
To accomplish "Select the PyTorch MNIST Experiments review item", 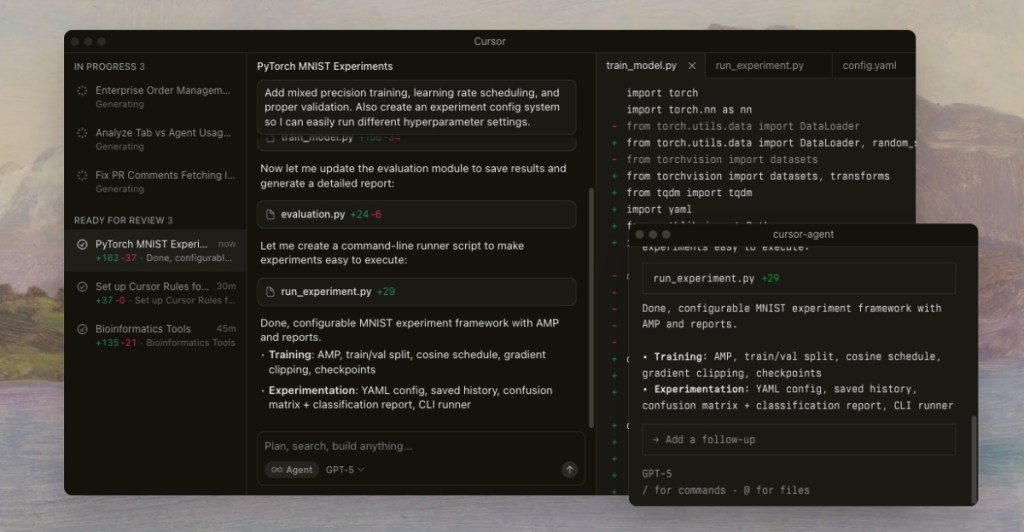I will pos(155,251).
